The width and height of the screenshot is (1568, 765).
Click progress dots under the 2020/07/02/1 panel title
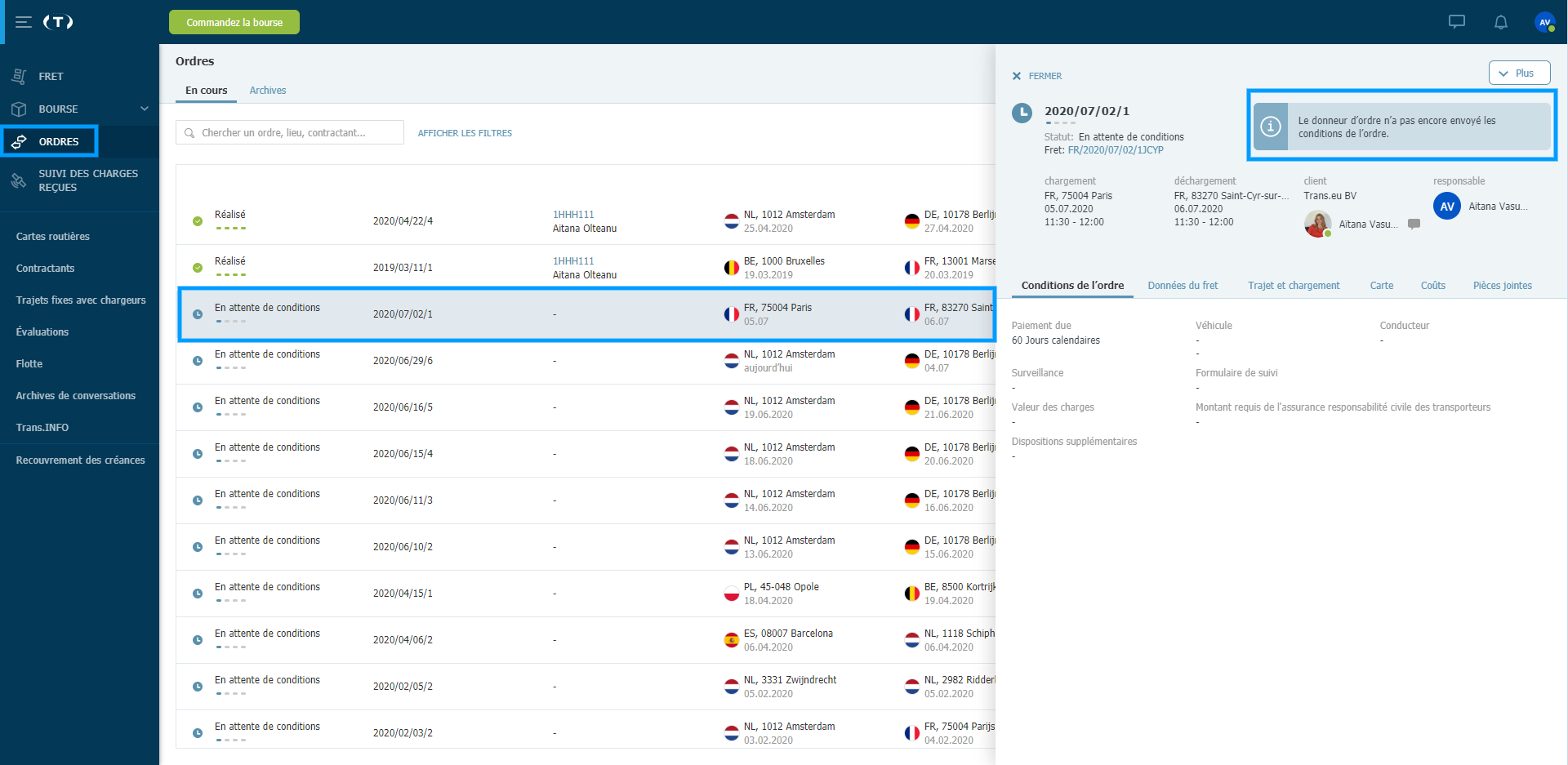pyautogui.click(x=1060, y=123)
